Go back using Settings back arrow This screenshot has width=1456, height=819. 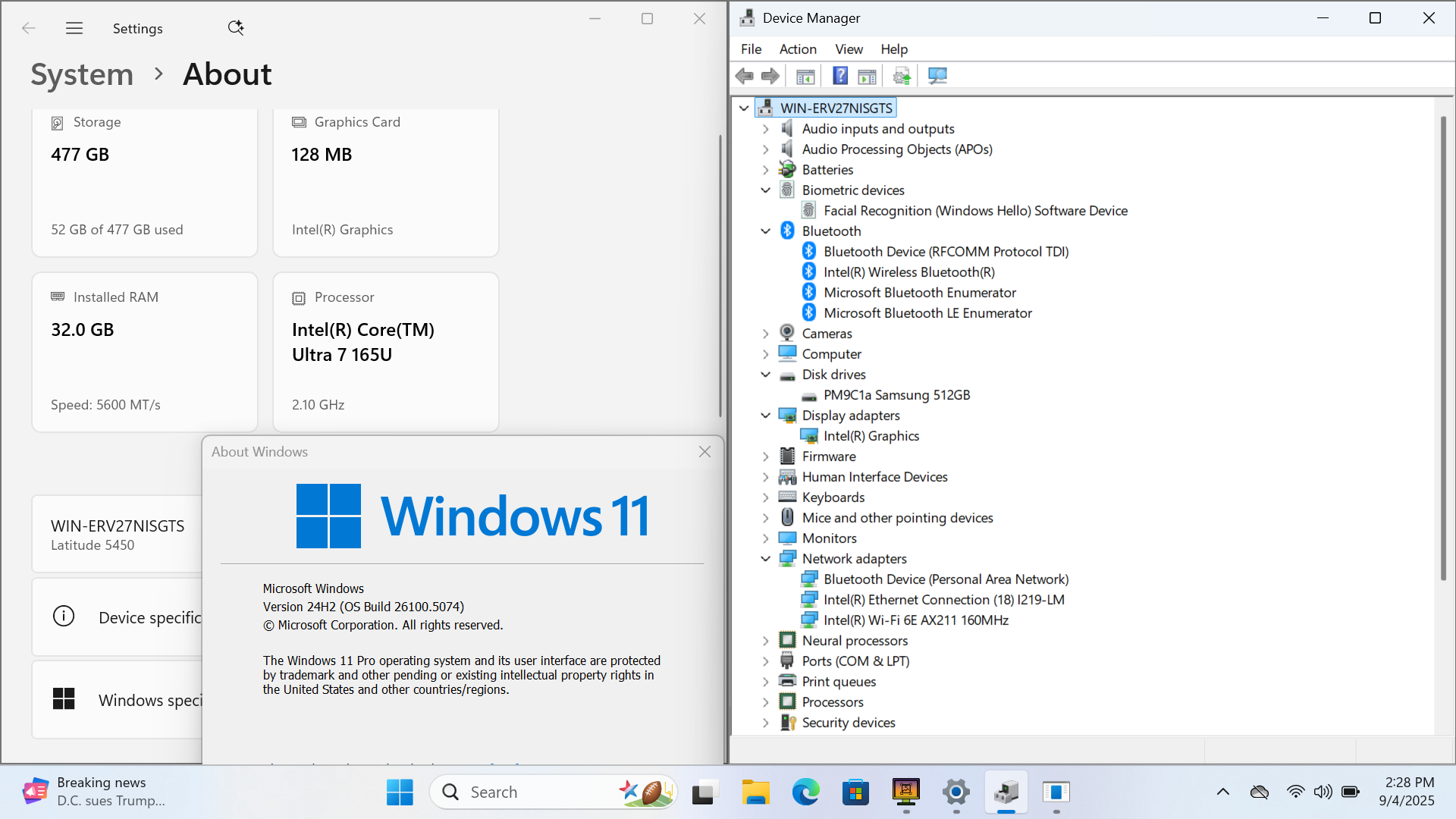click(29, 28)
